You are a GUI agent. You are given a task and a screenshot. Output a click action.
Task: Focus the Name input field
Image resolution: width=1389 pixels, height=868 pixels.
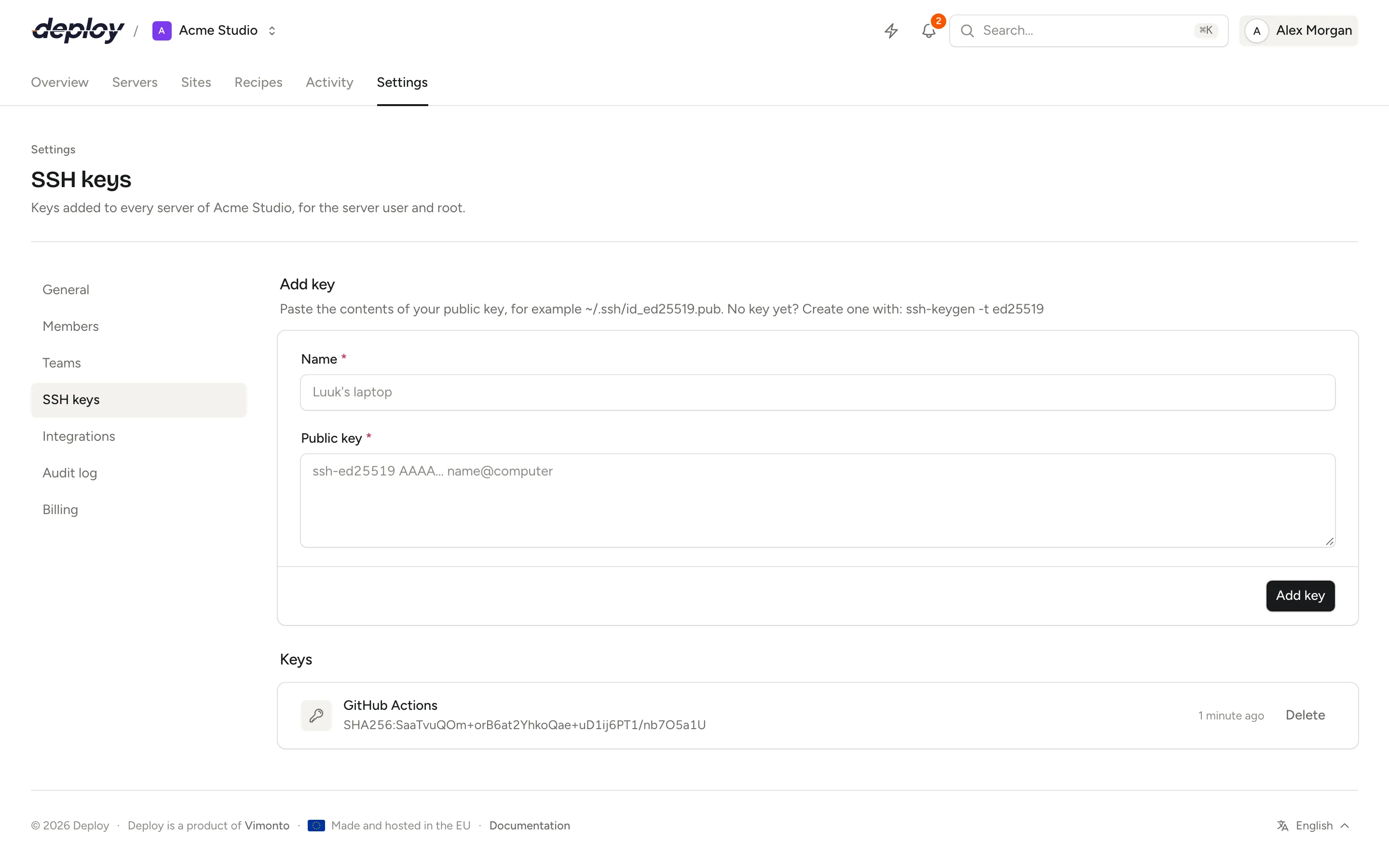pos(817,393)
